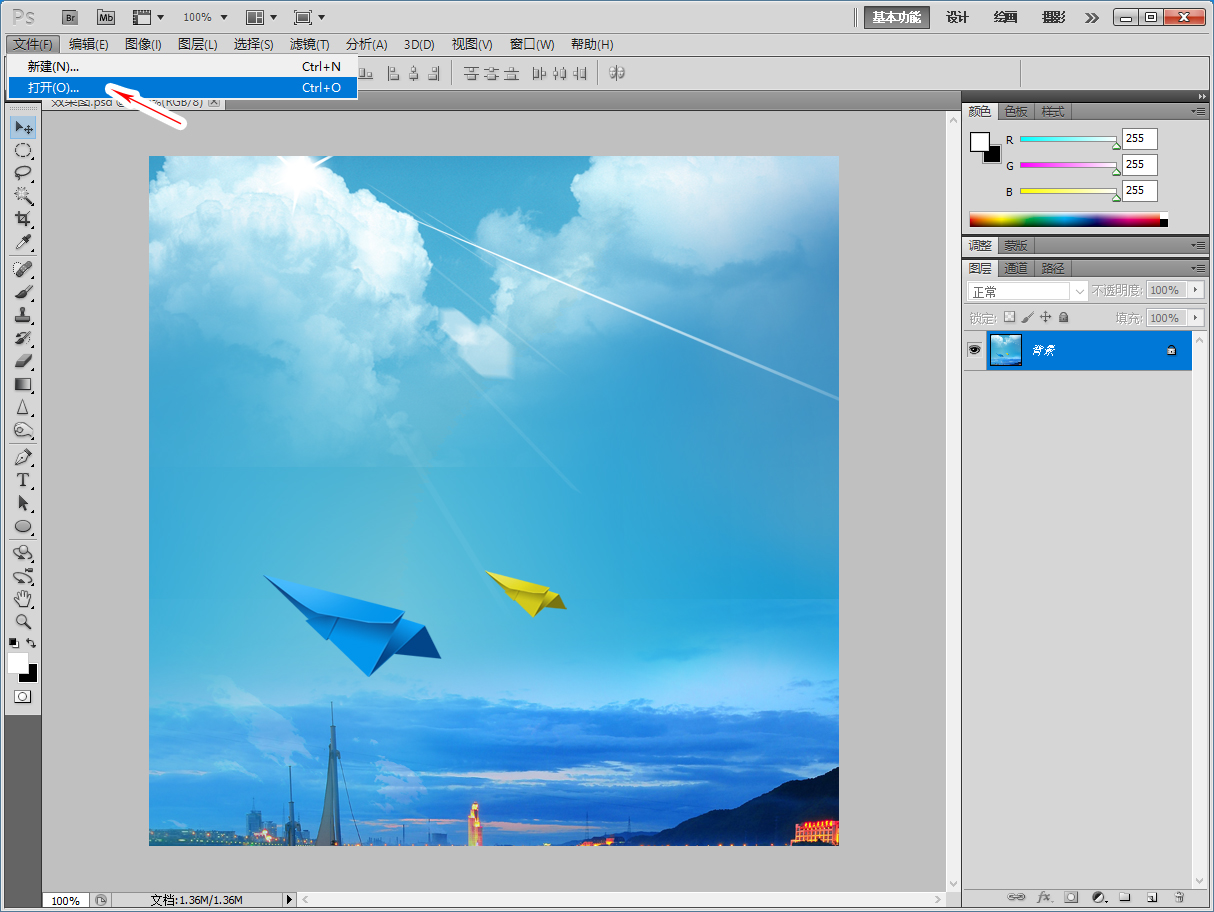This screenshot has width=1214, height=912.
Task: Open the 不透明度 opacity slider arrow
Action: tap(1195, 290)
